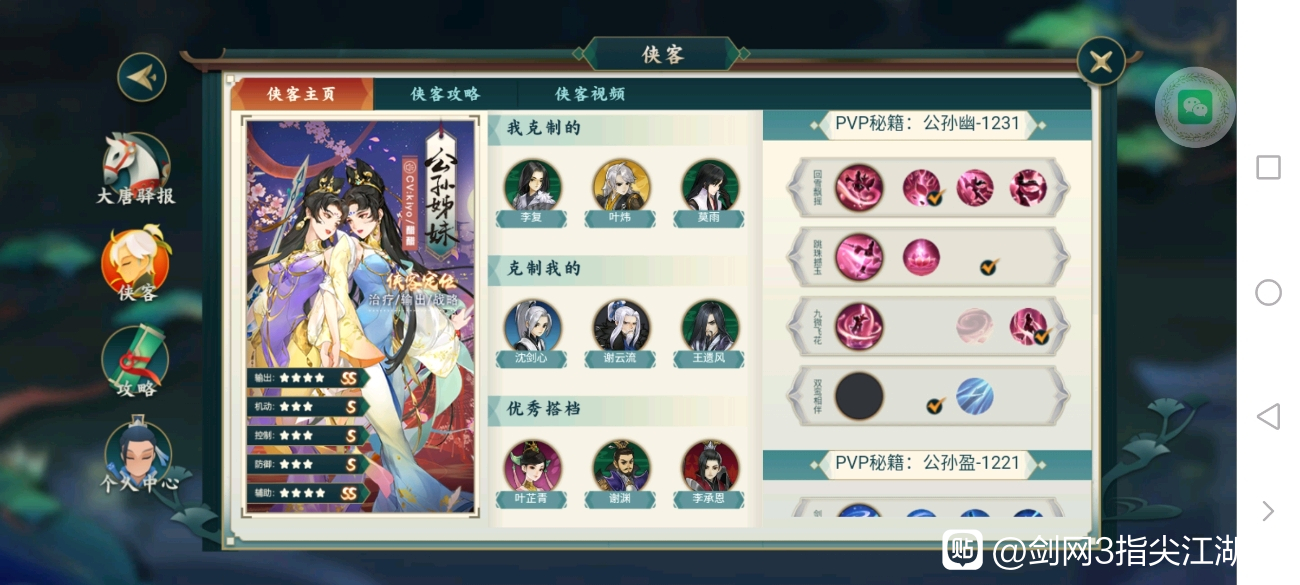Open the green WeChat floating icon
1300x585 pixels.
pos(1194,107)
